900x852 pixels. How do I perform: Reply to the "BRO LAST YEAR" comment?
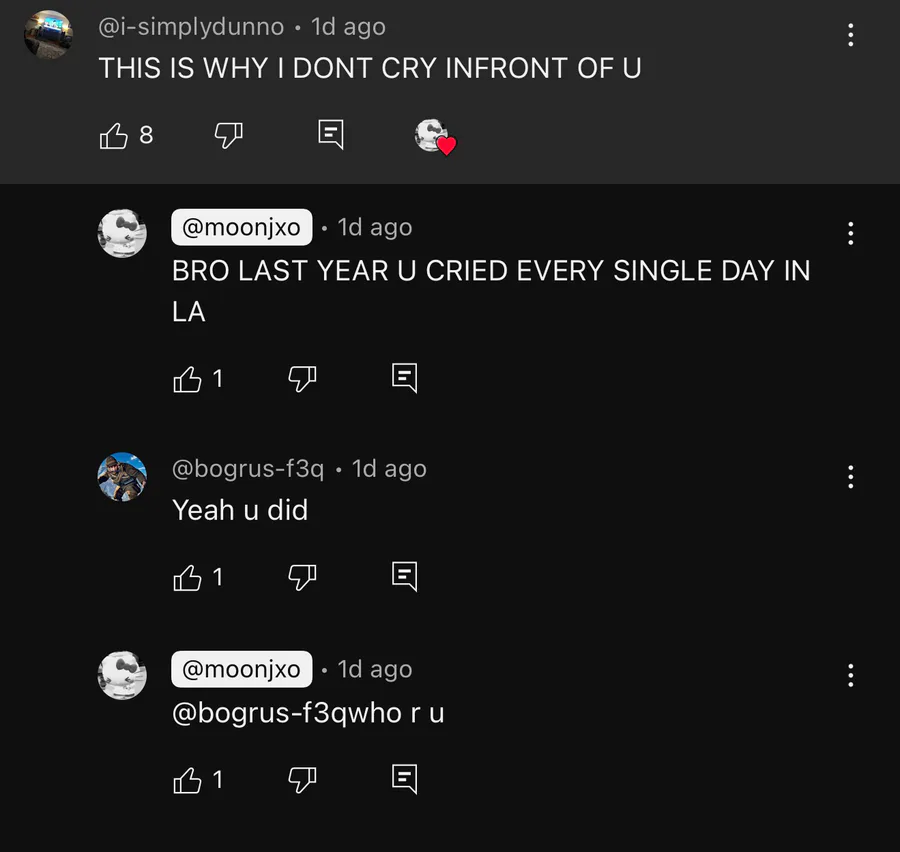pyautogui.click(x=405, y=378)
